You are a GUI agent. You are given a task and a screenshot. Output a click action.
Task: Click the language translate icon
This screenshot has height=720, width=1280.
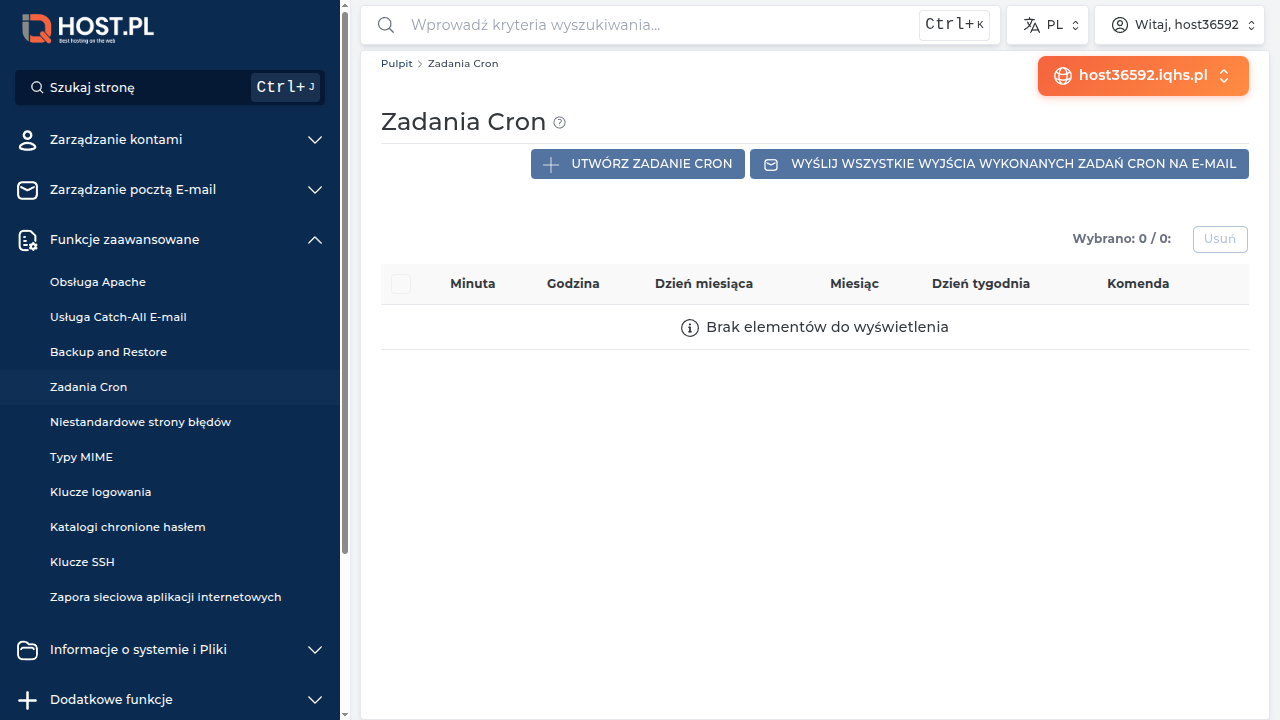tap(1032, 25)
